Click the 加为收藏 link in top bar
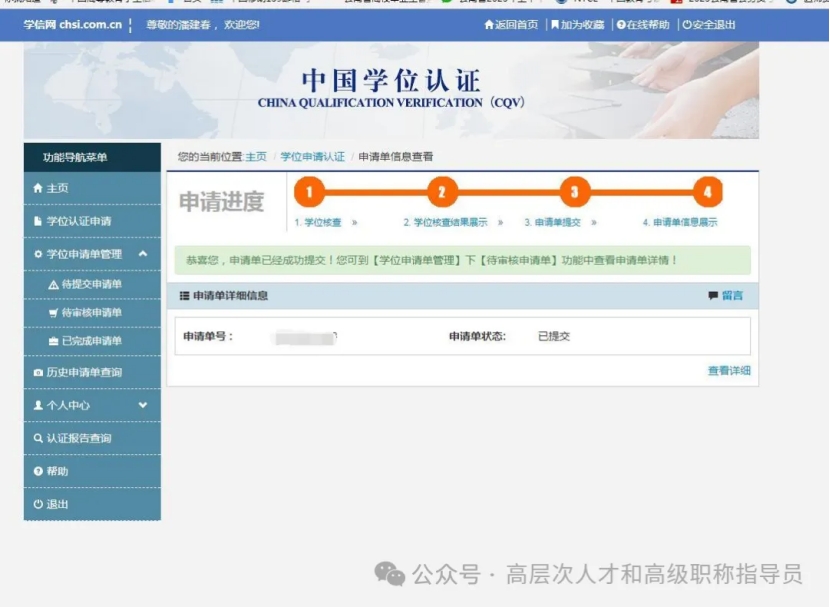The width and height of the screenshot is (830, 607). pos(578,25)
